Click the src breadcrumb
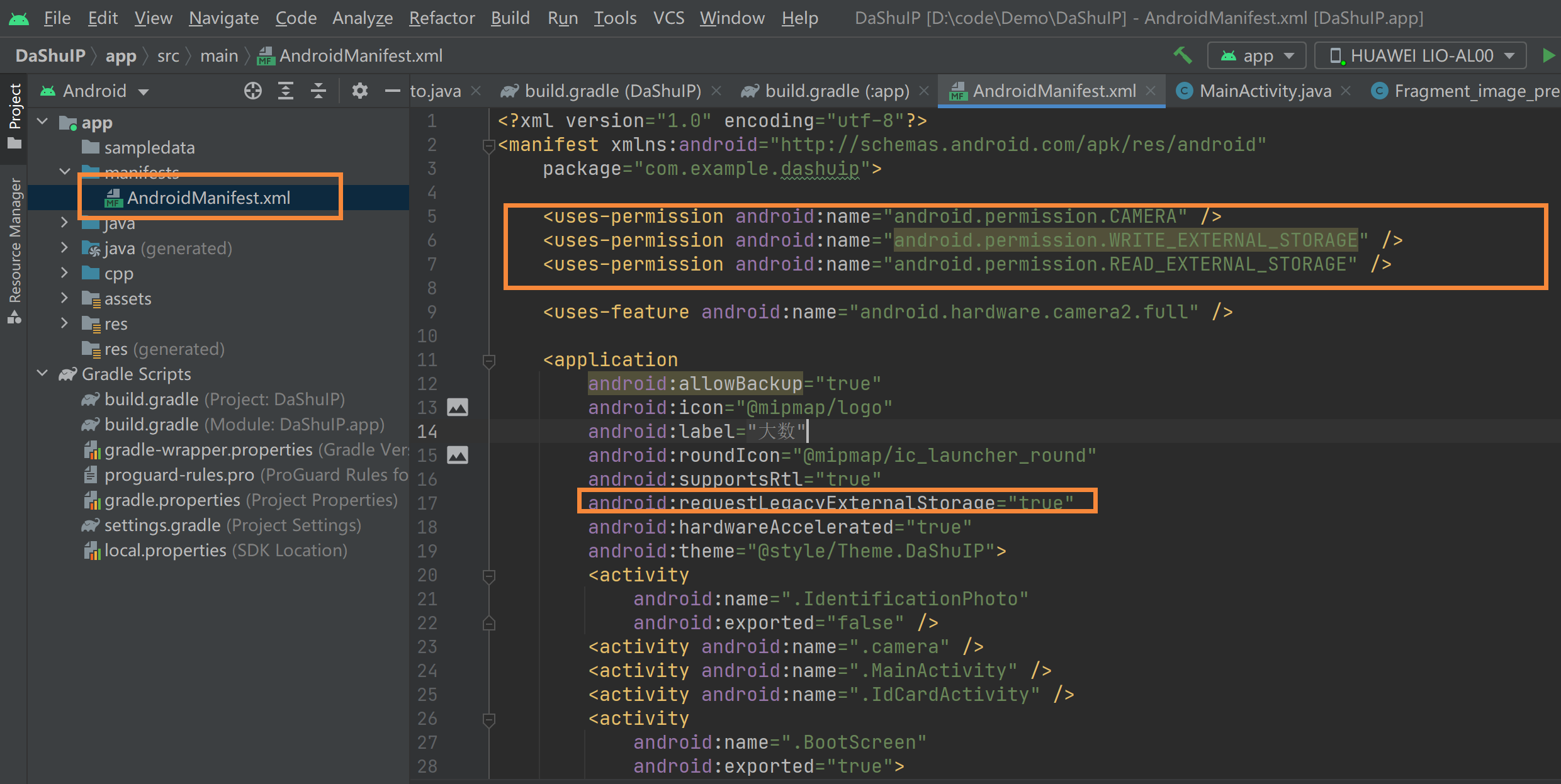This screenshot has width=1561, height=784. [x=168, y=56]
